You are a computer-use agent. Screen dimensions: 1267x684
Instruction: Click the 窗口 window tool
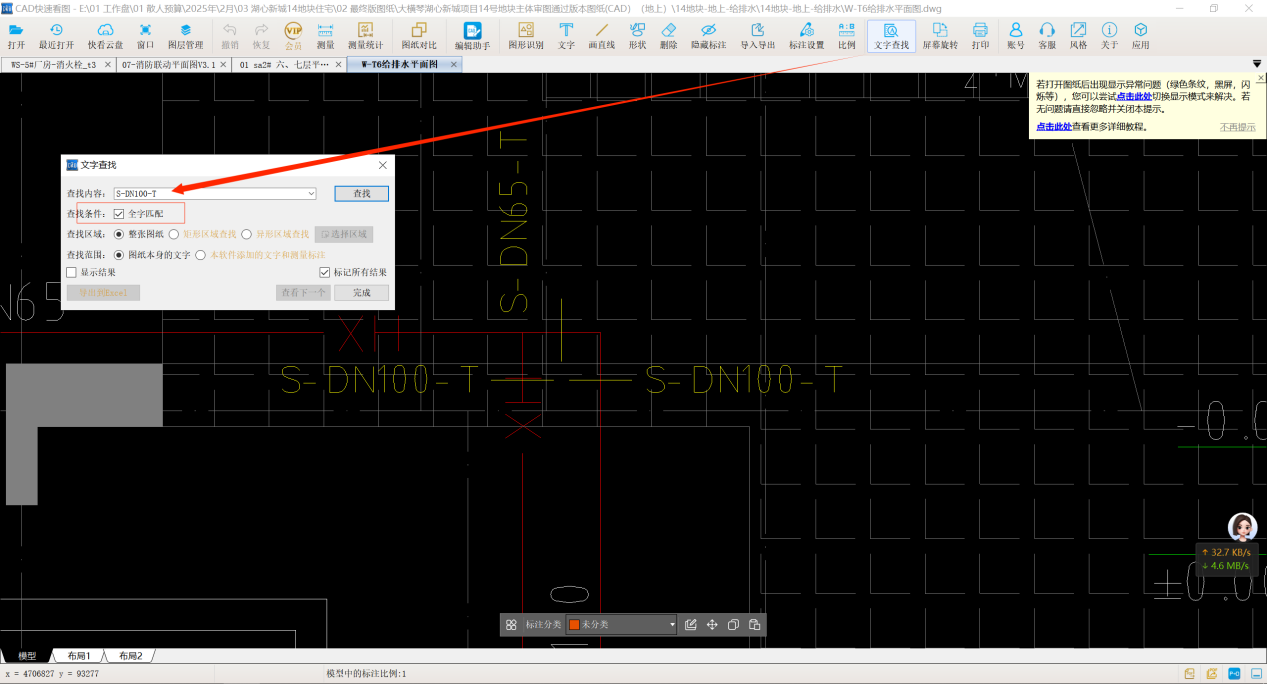point(145,36)
